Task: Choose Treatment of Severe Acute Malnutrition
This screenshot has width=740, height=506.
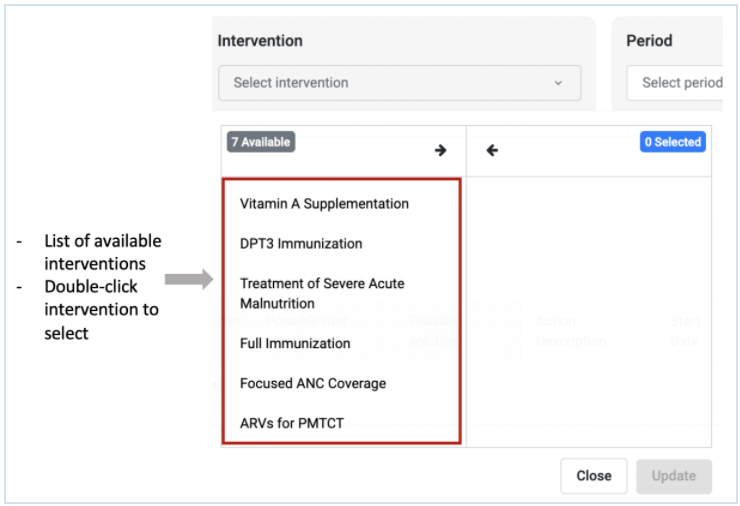Action: click(x=322, y=293)
